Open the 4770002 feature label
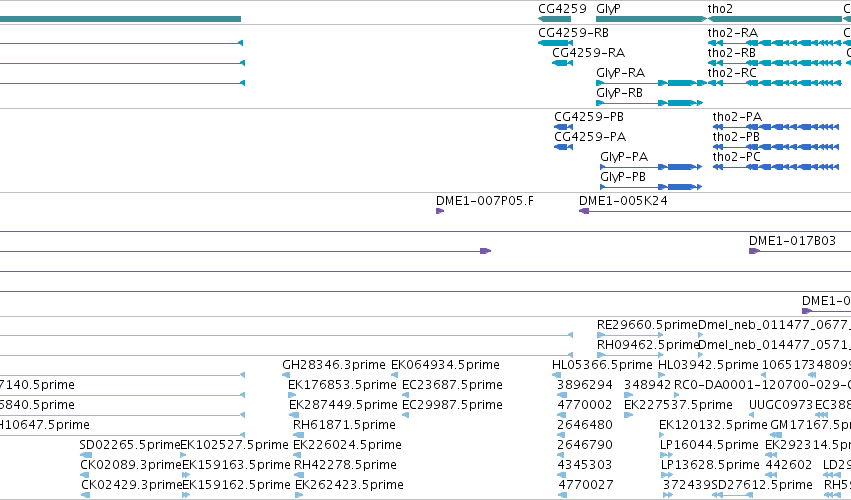Viewport: 851px width, 500px height. tap(585, 405)
